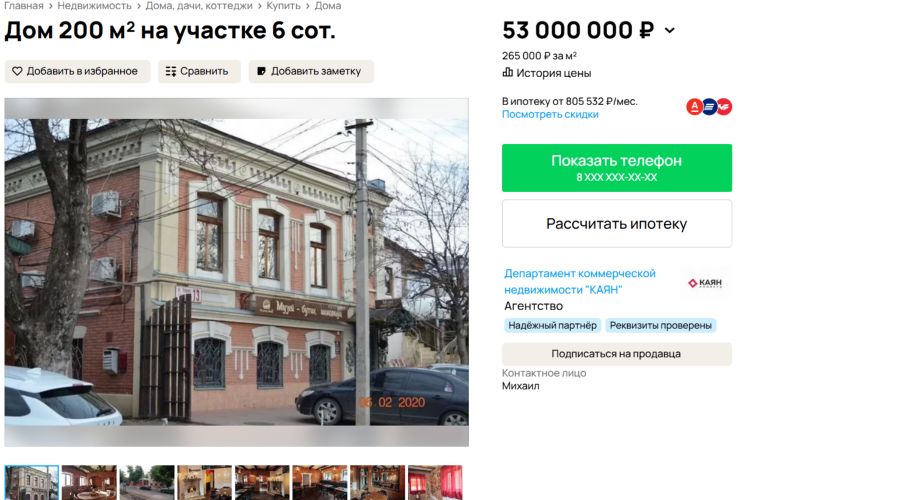The image size is (900, 500).
Task: Select the last thumbnail with red curtains
Action: [435, 482]
